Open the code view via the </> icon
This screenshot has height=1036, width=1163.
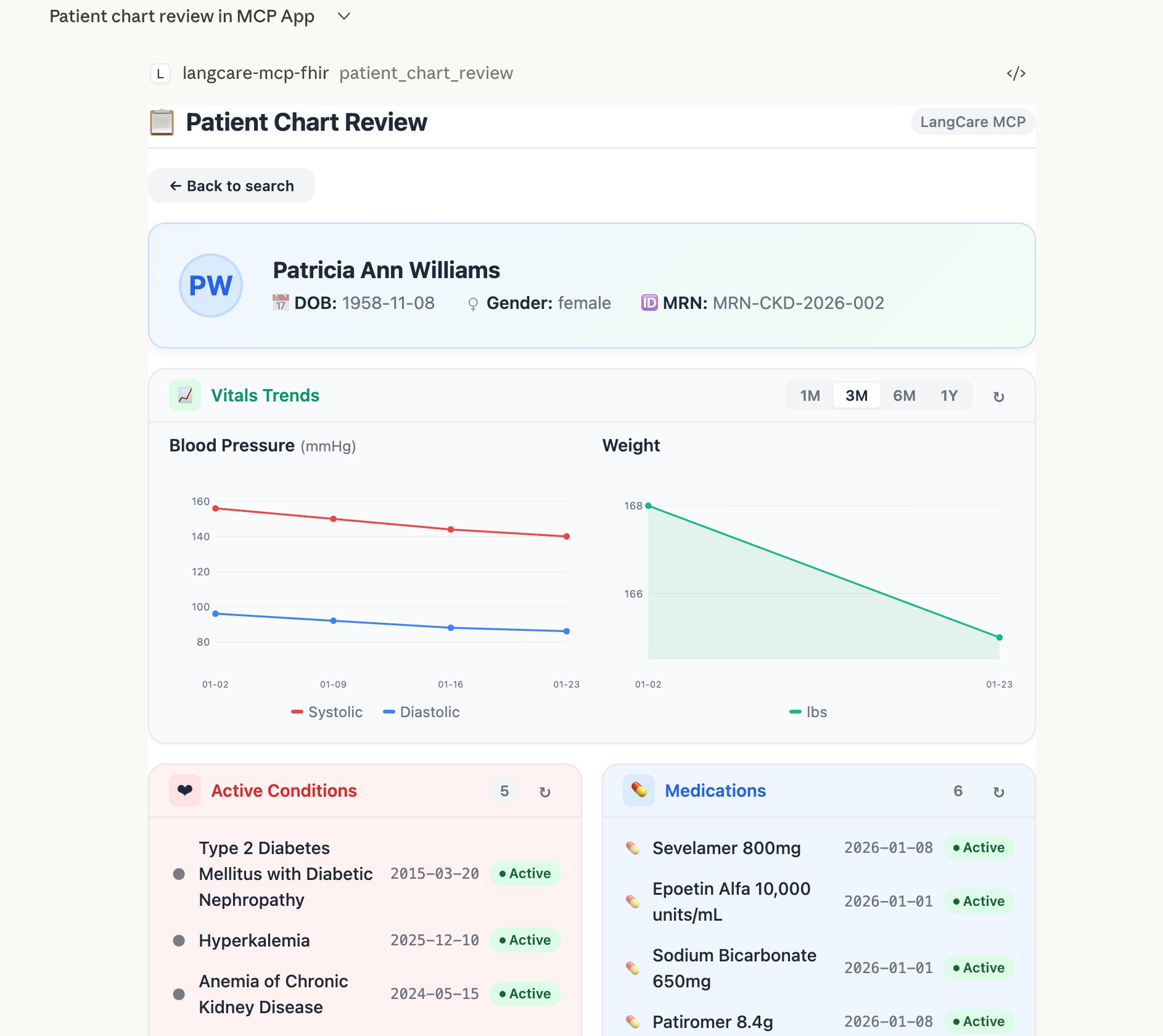pos(1016,73)
